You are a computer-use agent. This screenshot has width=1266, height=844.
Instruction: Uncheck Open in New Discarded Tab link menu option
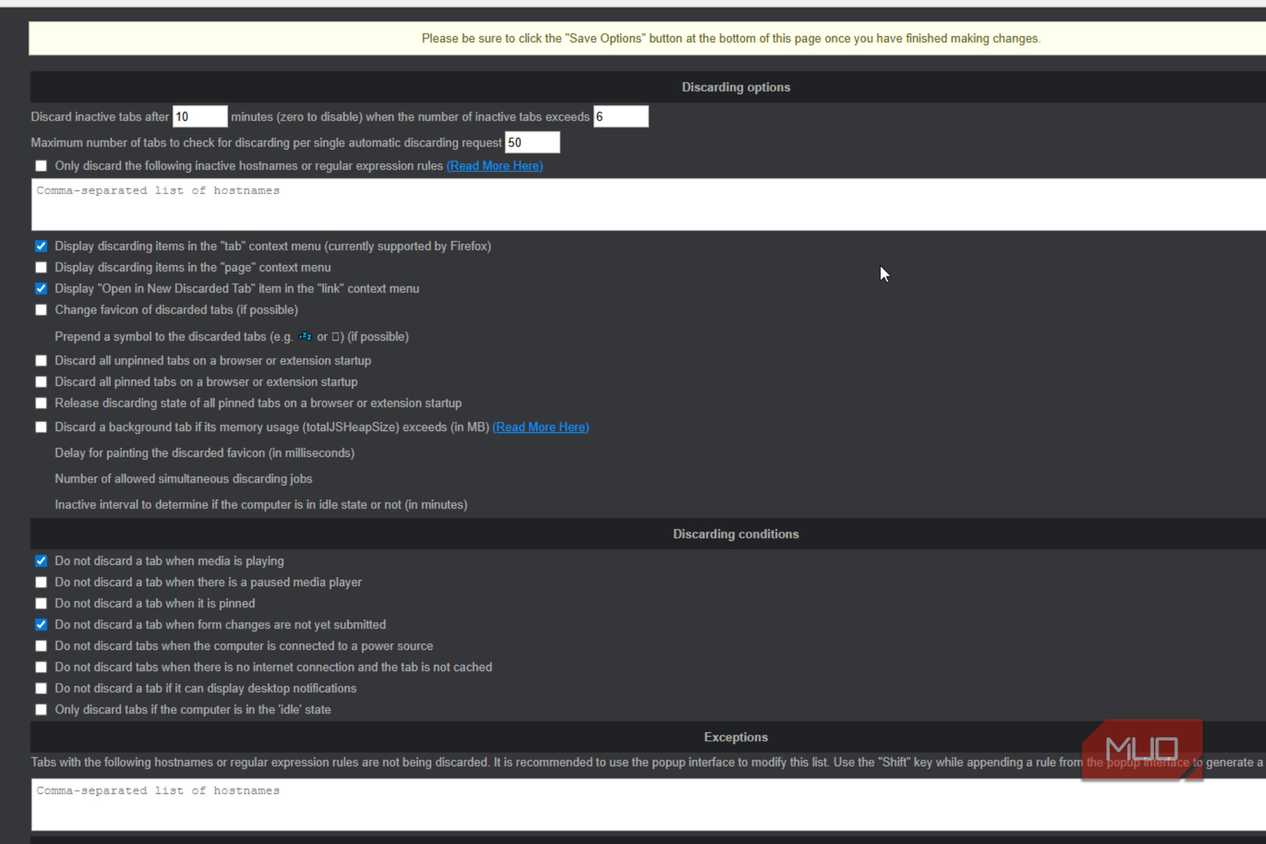(41, 288)
